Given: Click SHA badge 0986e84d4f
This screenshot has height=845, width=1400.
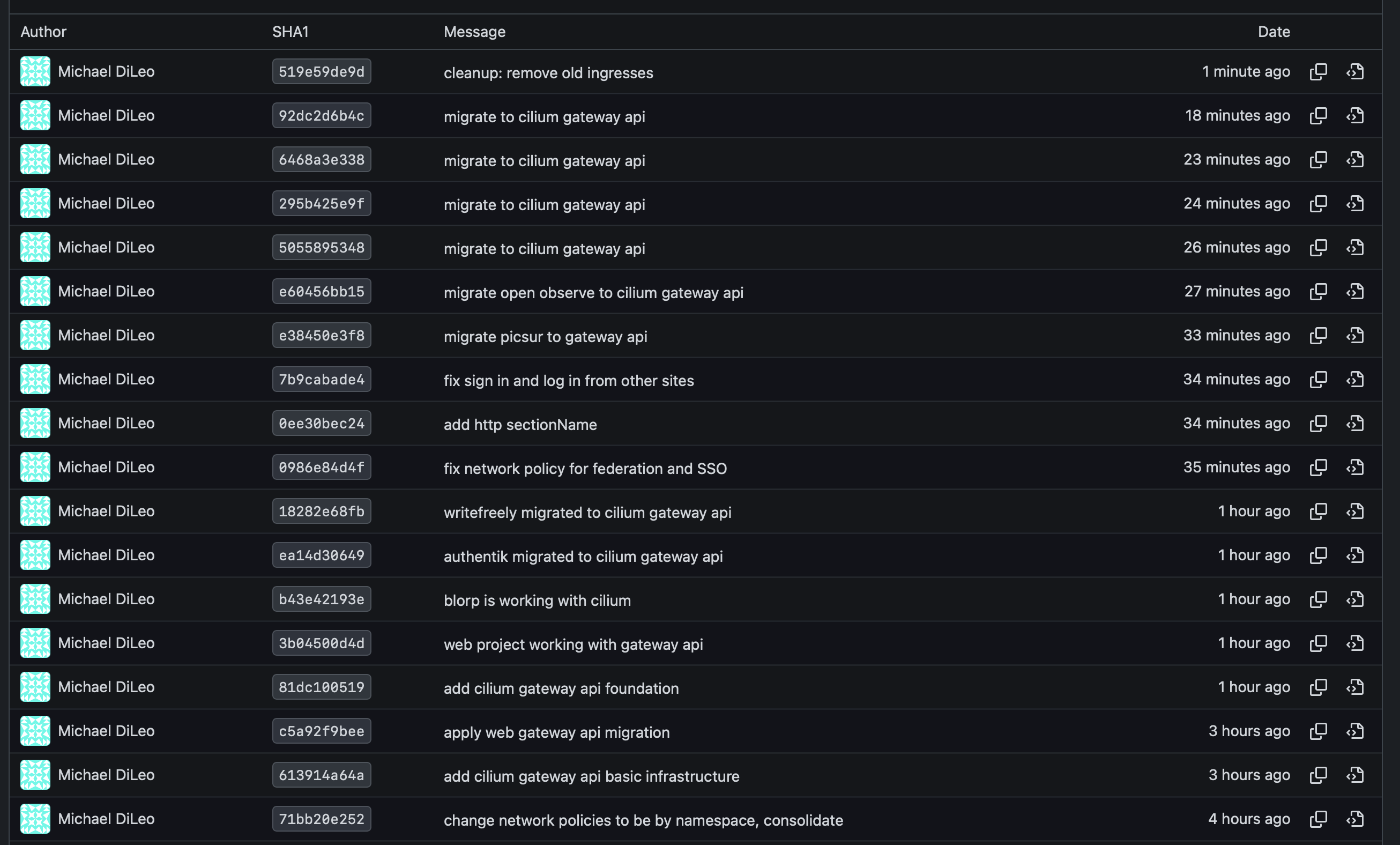Looking at the screenshot, I should [x=321, y=467].
